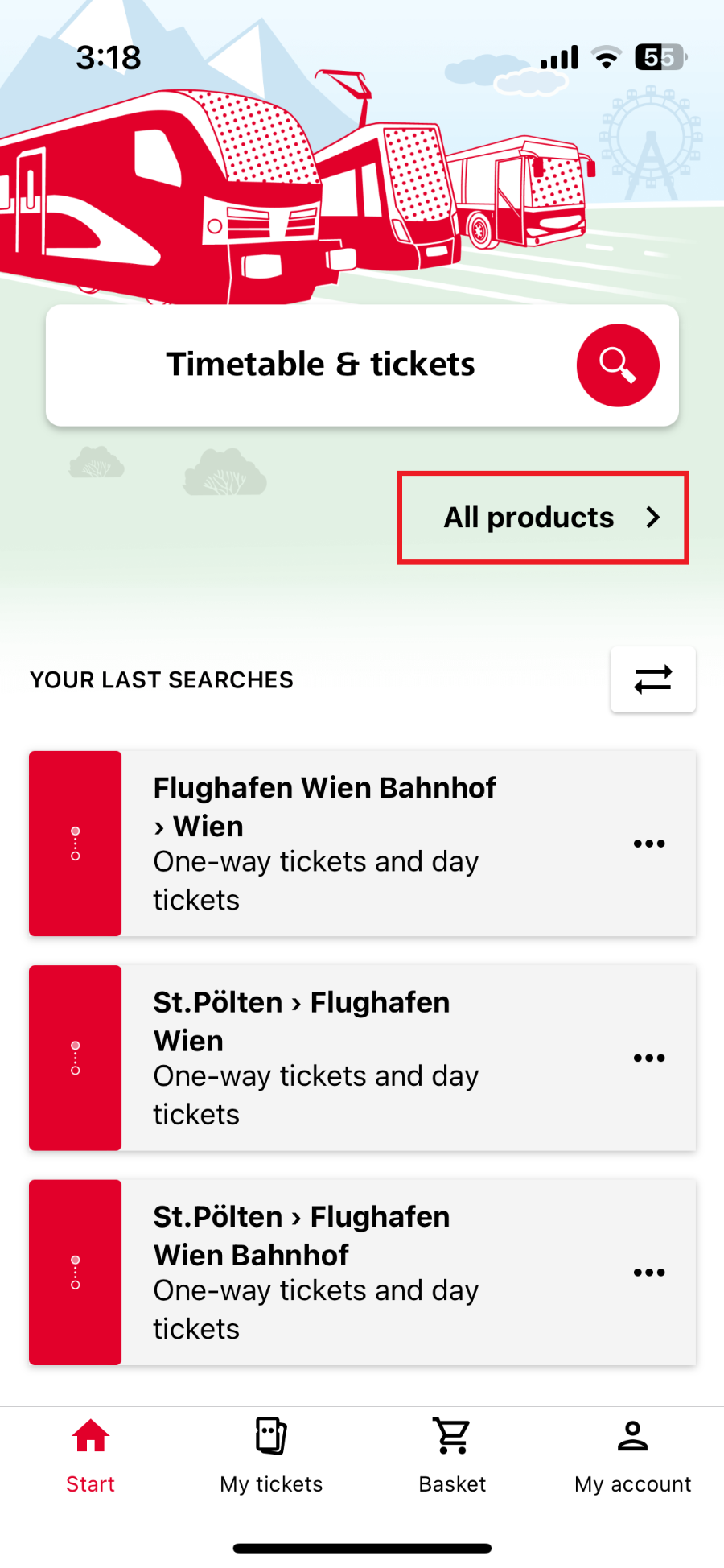Tap red route icon of first search
724x1568 pixels.
[76, 844]
